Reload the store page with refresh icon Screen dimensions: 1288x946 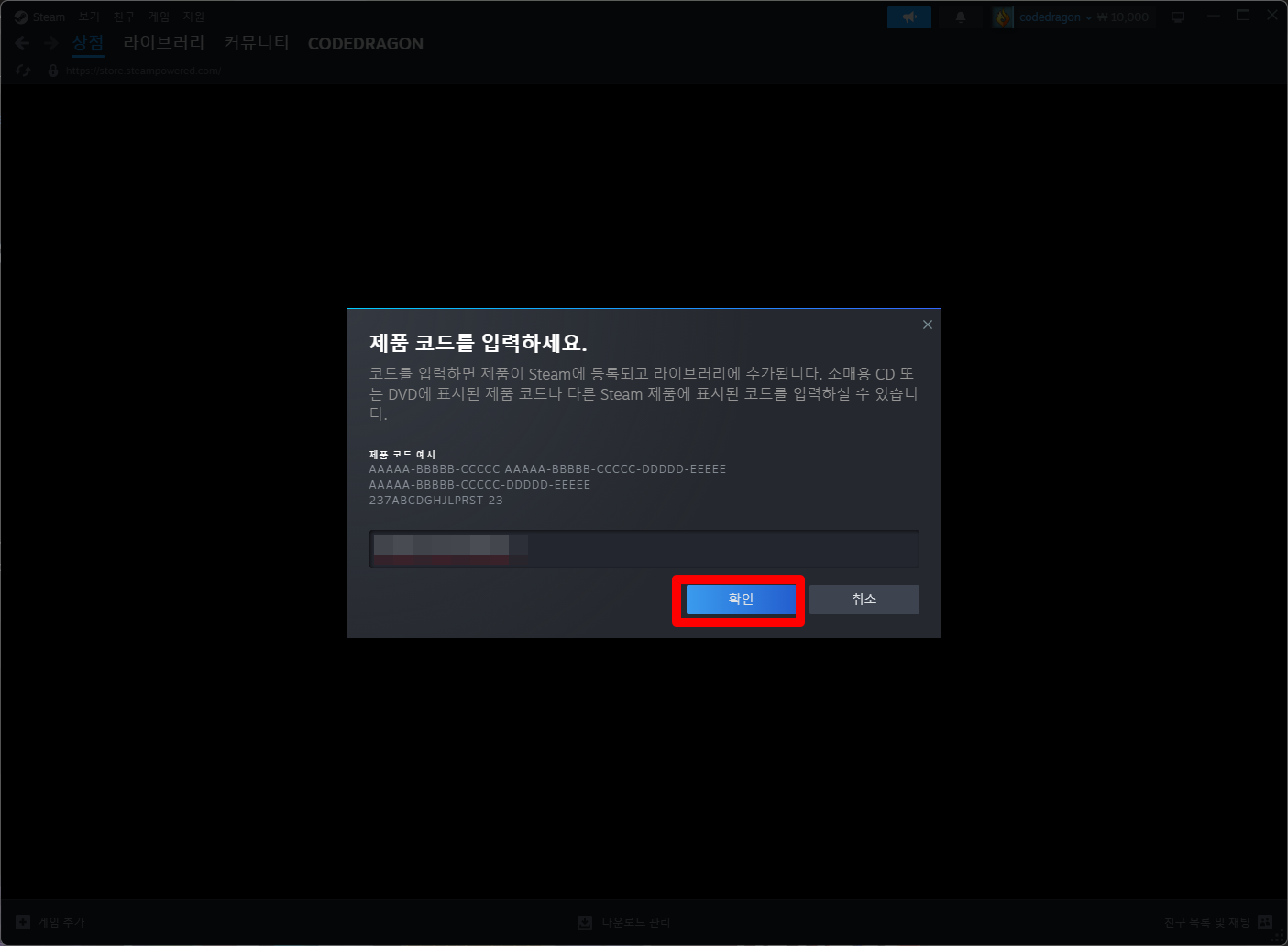[x=23, y=71]
